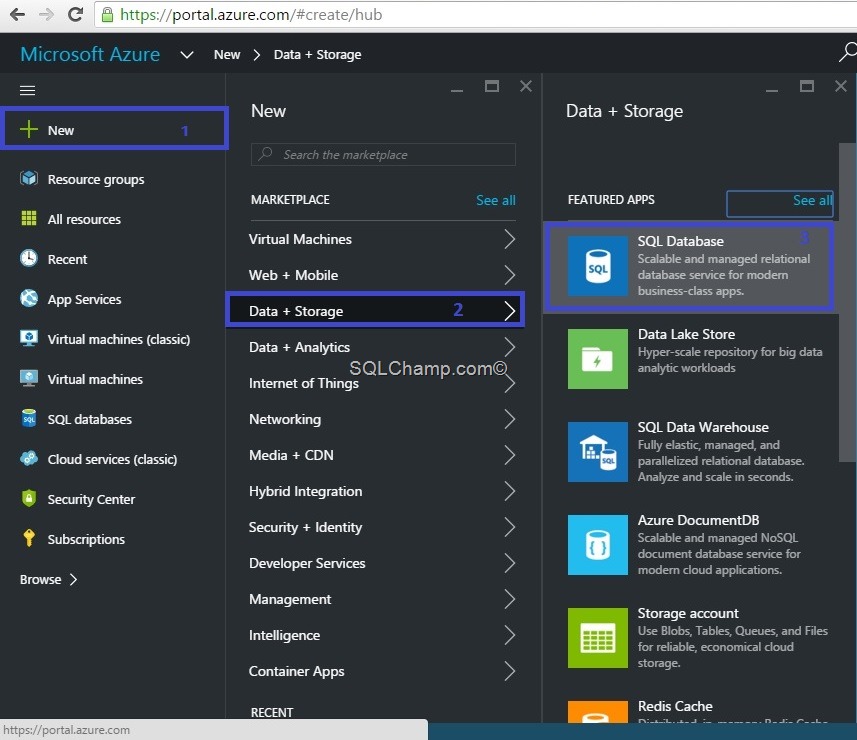Close the Data + Storage blade
Screen dimensions: 857x740
[x=841, y=86]
